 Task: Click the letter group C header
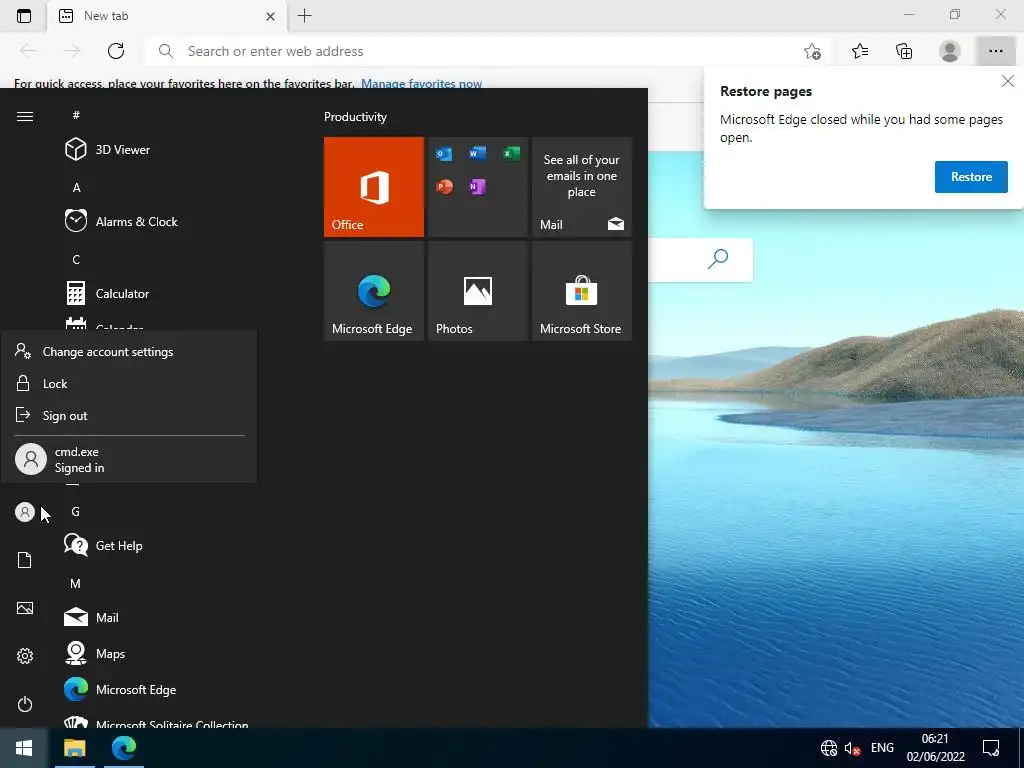(76, 259)
